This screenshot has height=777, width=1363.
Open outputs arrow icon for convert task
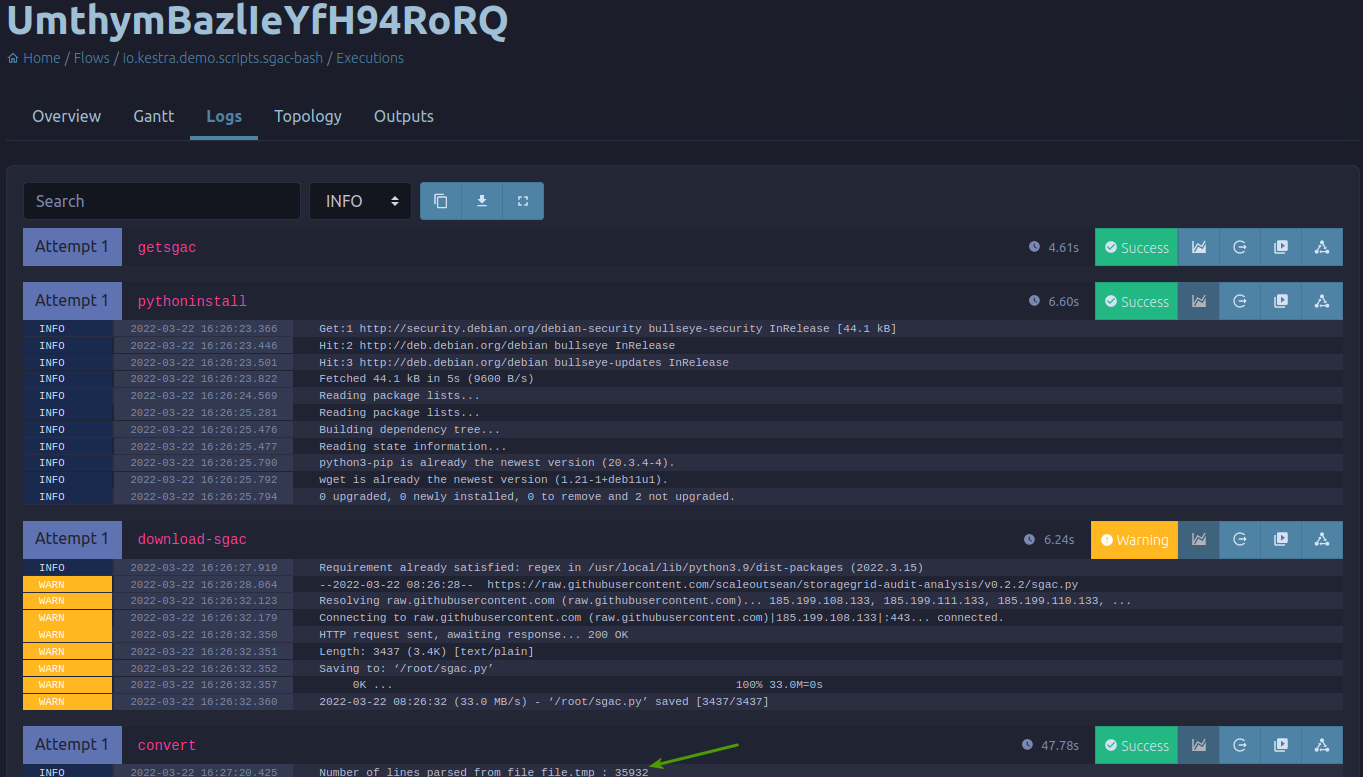pyautogui.click(x=1240, y=745)
